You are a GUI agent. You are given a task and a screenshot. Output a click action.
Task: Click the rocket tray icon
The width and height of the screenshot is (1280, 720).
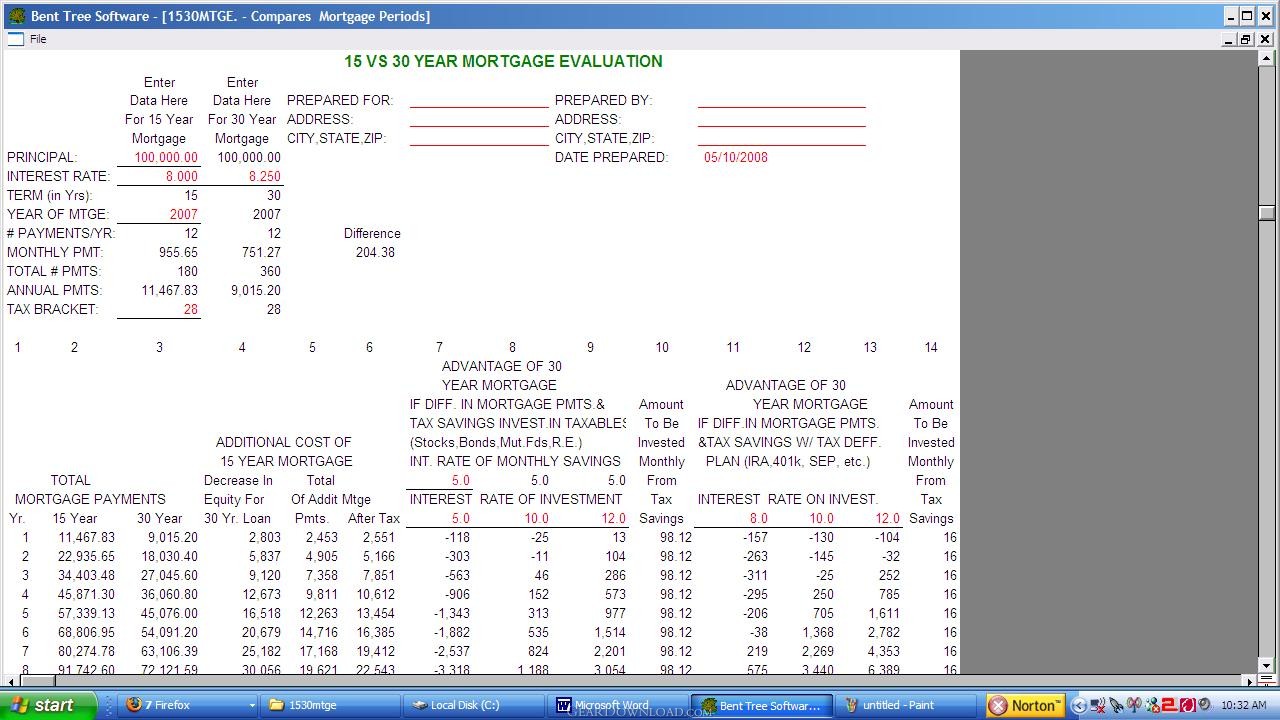pos(1116,705)
